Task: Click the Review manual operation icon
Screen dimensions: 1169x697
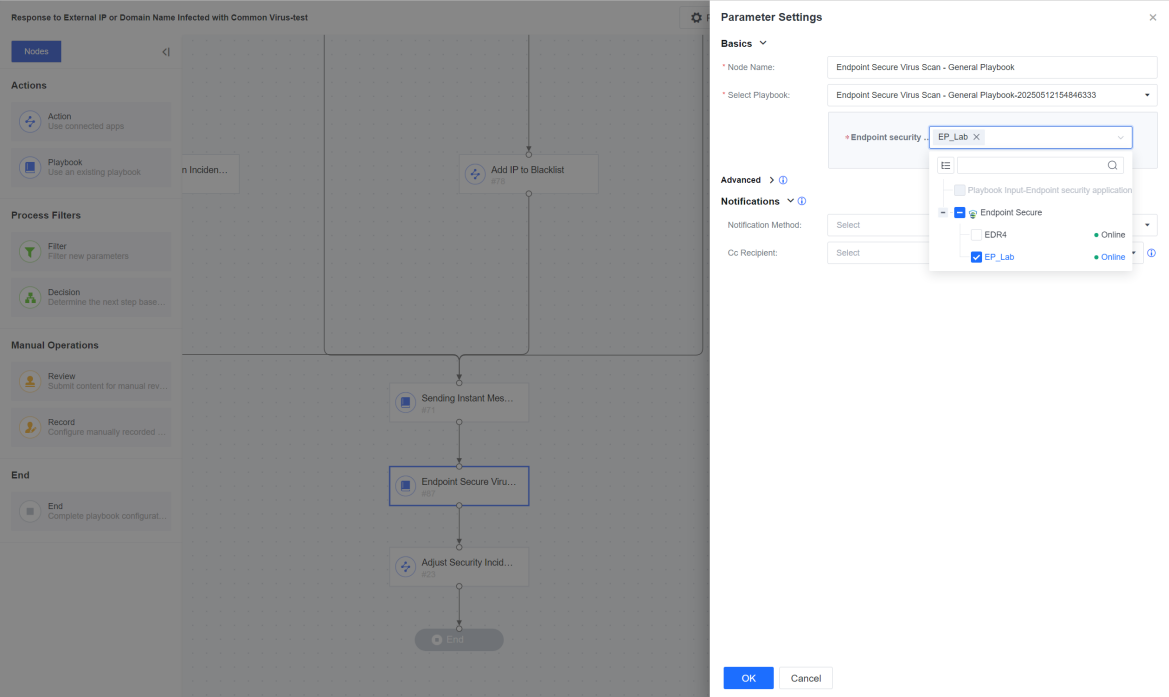Action: pos(30,381)
